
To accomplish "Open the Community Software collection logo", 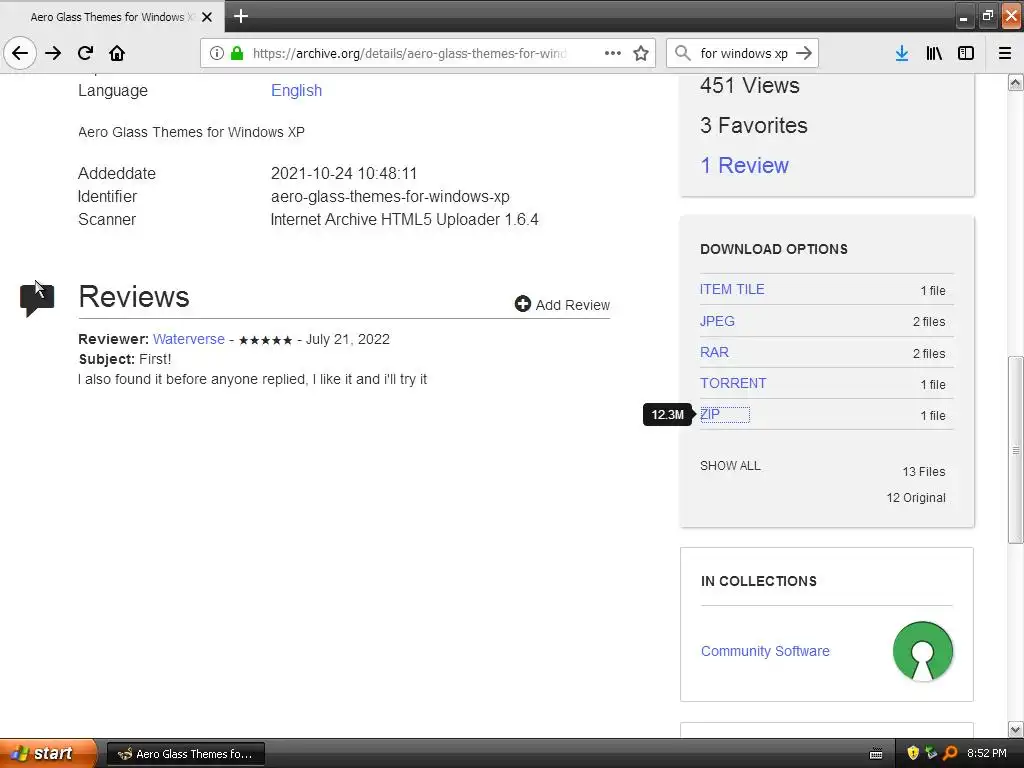I will point(922,651).
